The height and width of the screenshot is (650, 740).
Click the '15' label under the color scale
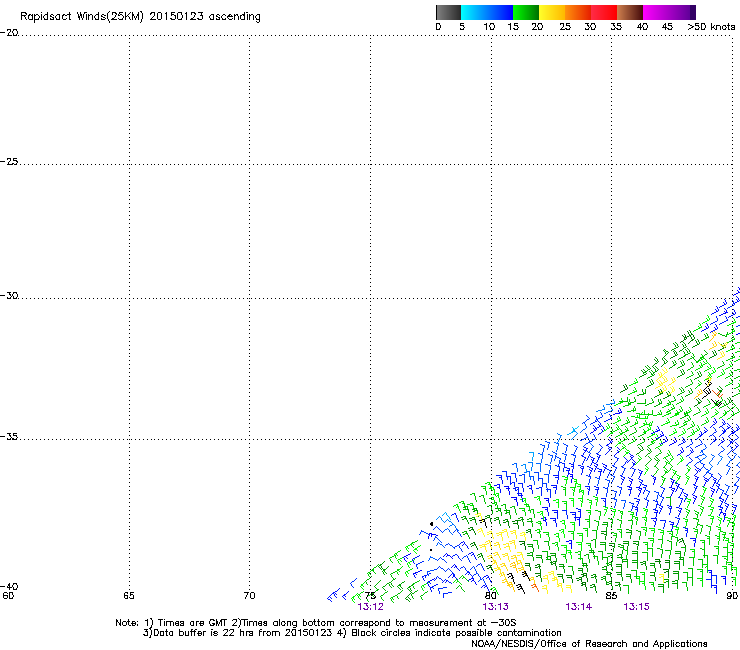tap(513, 27)
